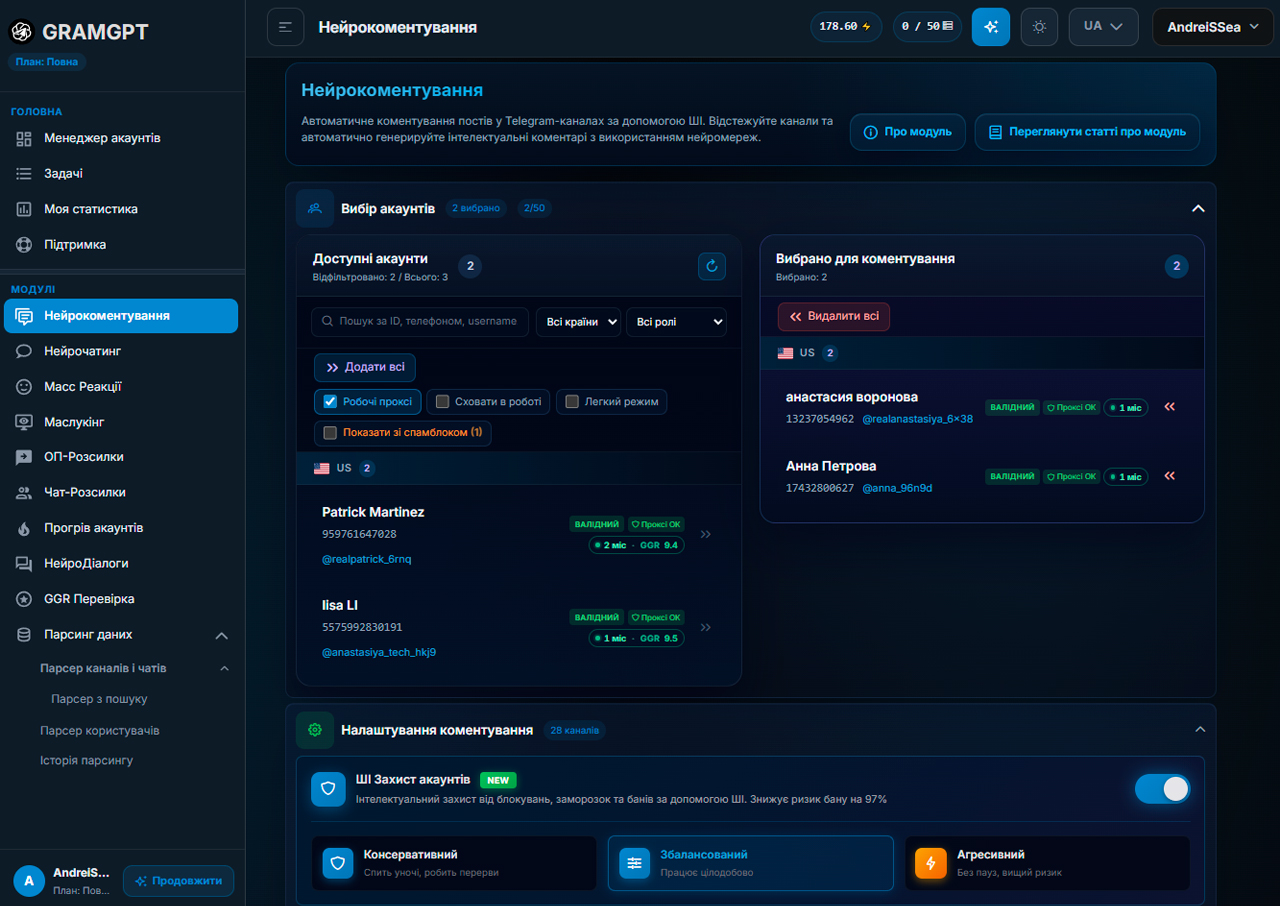Add Patrick Martinez with the double-arrow icon
The height and width of the screenshot is (906, 1280).
click(x=706, y=534)
